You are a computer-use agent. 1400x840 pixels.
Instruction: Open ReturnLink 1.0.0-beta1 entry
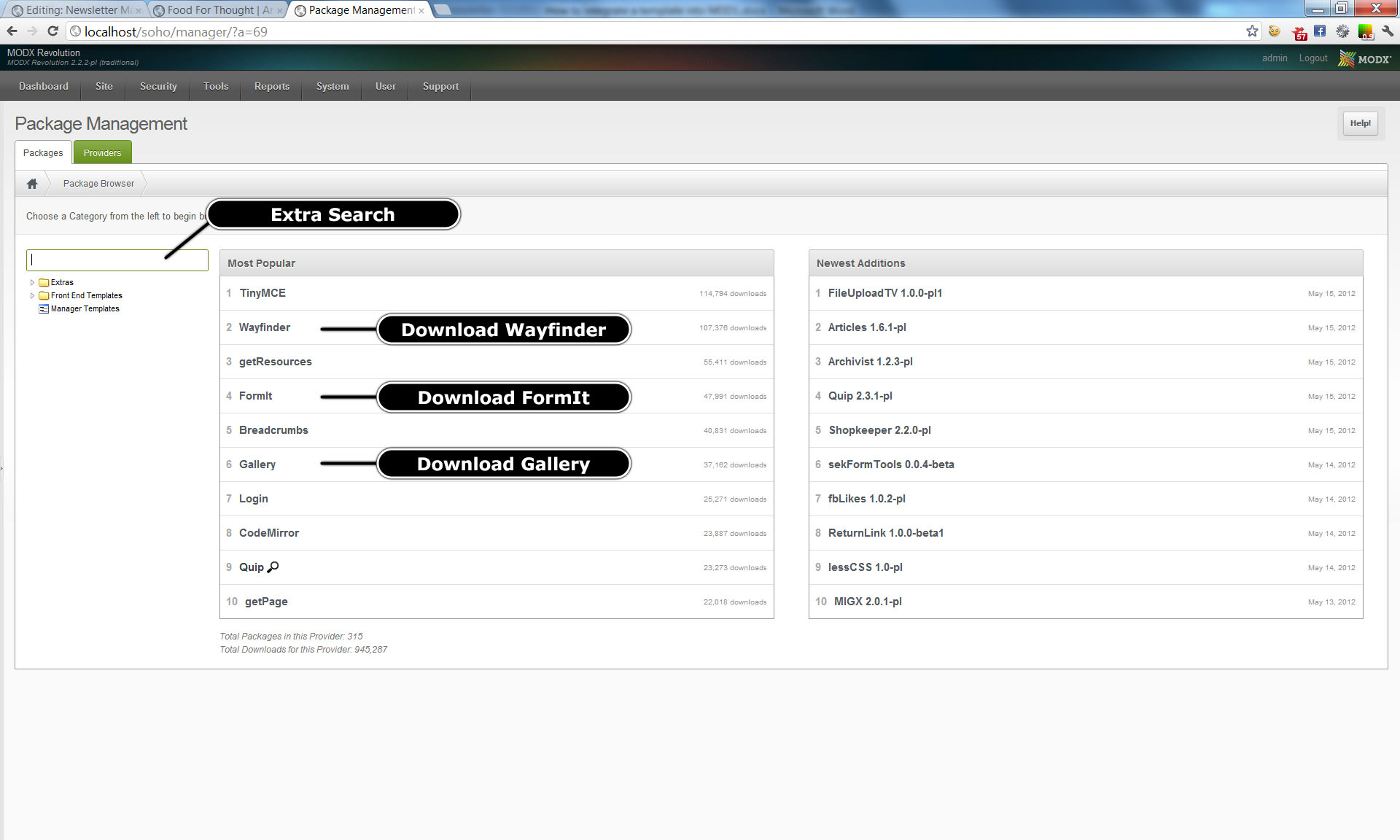tap(886, 533)
